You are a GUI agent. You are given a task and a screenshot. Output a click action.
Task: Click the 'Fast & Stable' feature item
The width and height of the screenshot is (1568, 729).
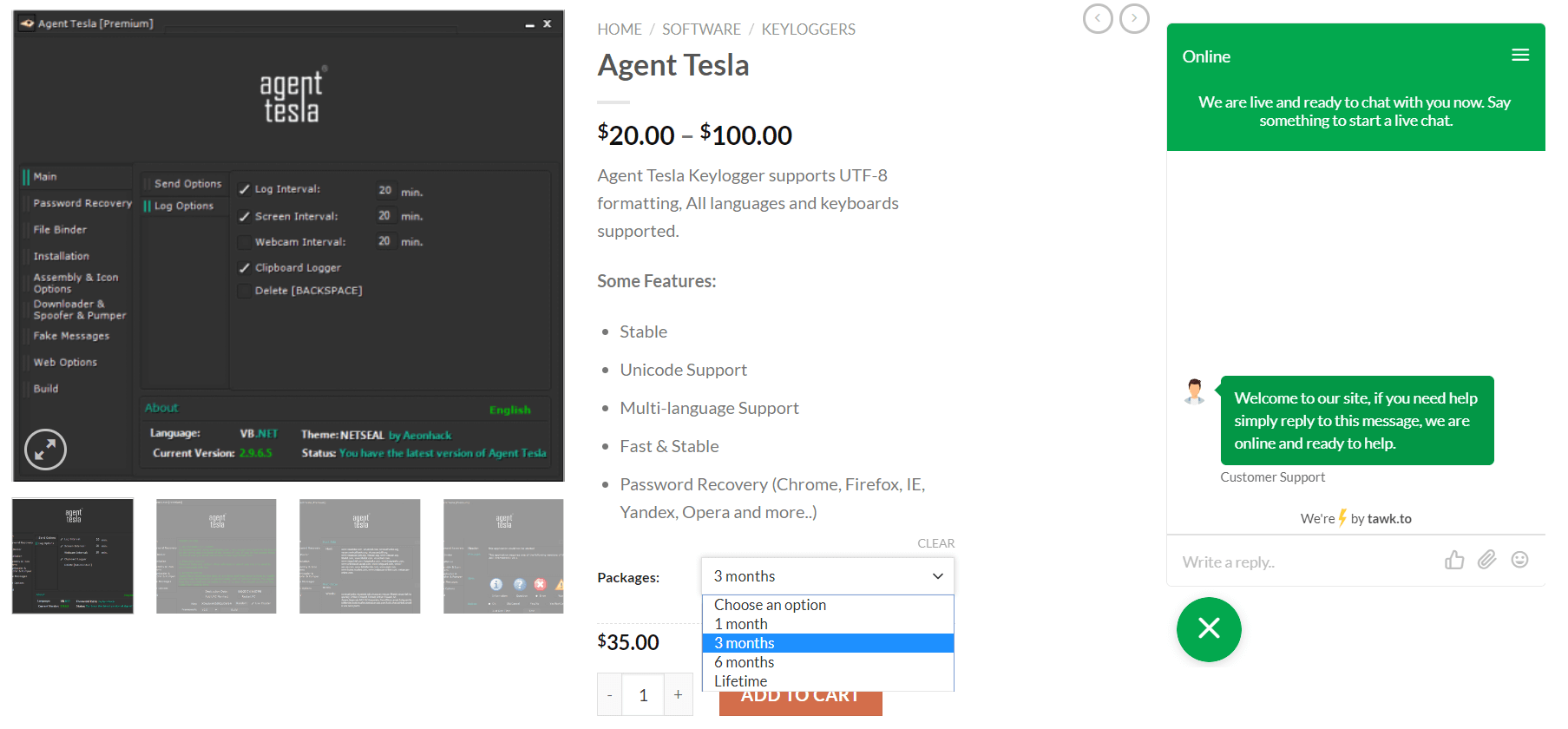pos(669,446)
